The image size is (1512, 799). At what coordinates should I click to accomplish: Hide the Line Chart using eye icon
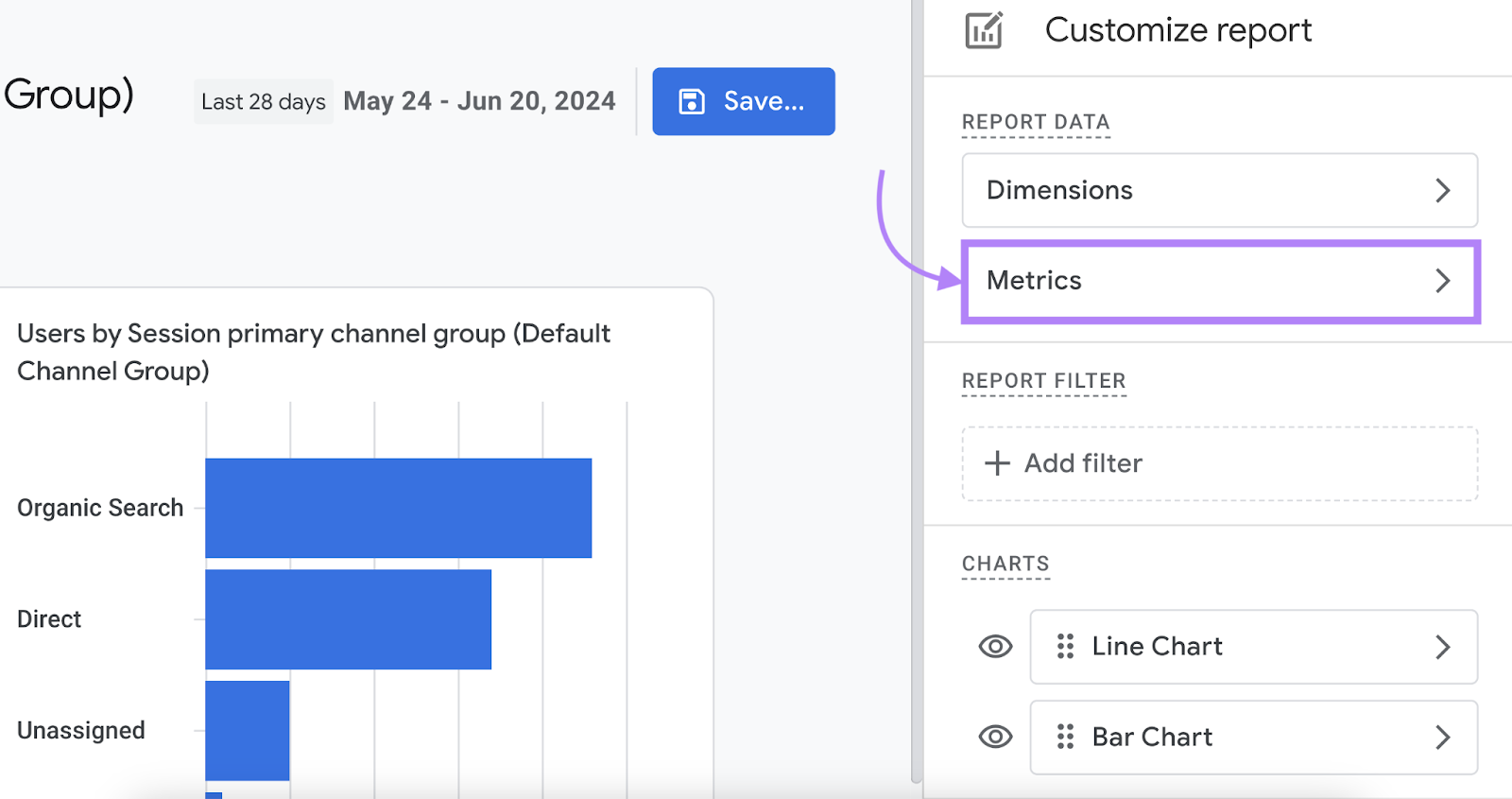click(995, 647)
